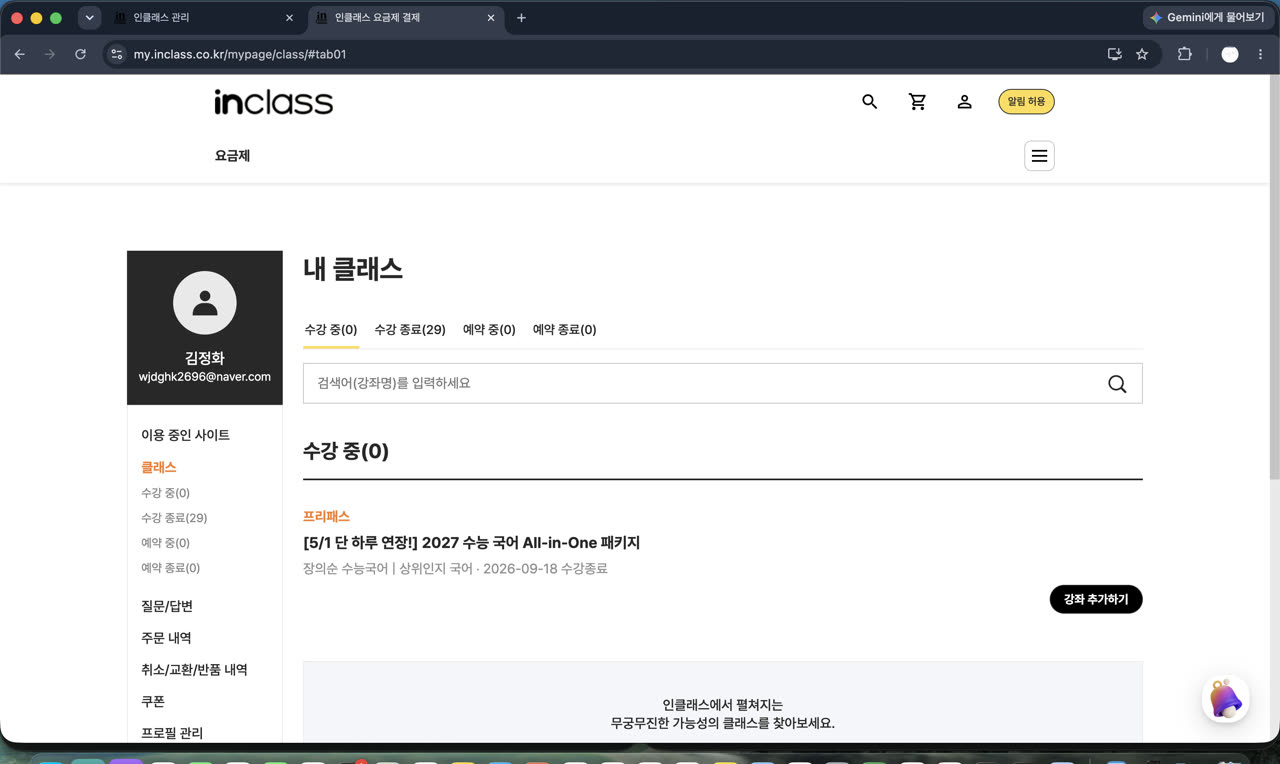The height and width of the screenshot is (764, 1280).
Task: Open the user account icon in header
Action: (x=964, y=102)
